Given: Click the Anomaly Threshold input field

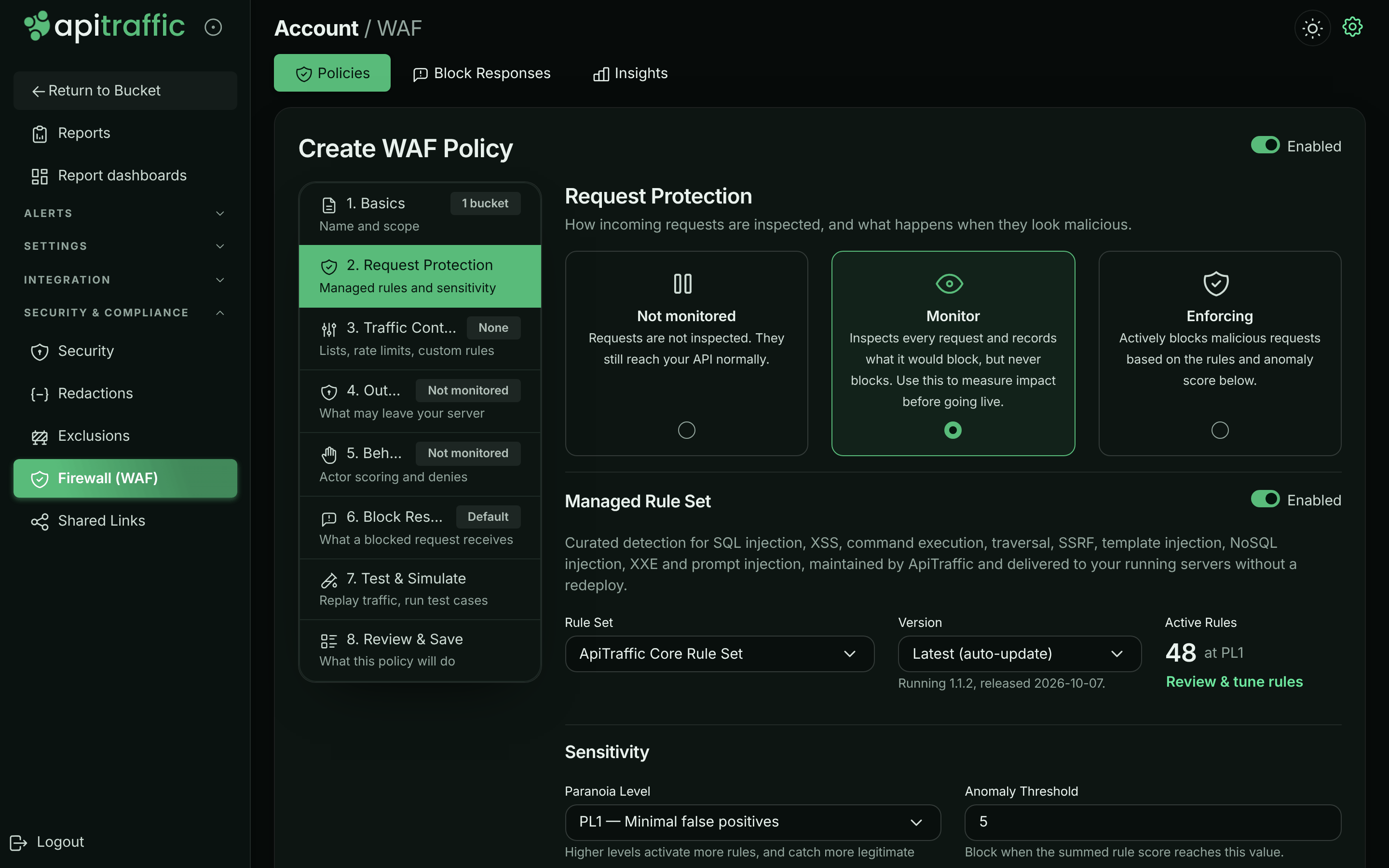Looking at the screenshot, I should tap(1153, 822).
